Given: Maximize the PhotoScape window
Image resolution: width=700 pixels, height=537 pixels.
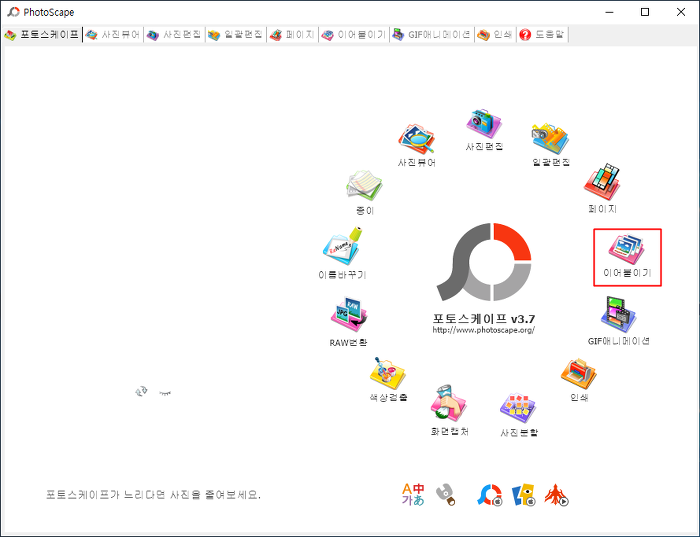Looking at the screenshot, I should coord(645,12).
